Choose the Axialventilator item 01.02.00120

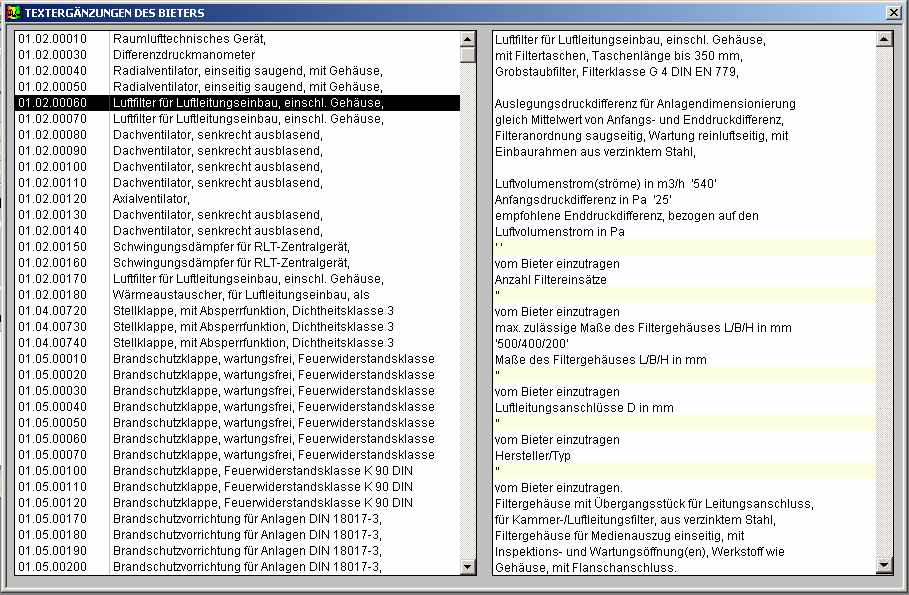click(x=236, y=199)
